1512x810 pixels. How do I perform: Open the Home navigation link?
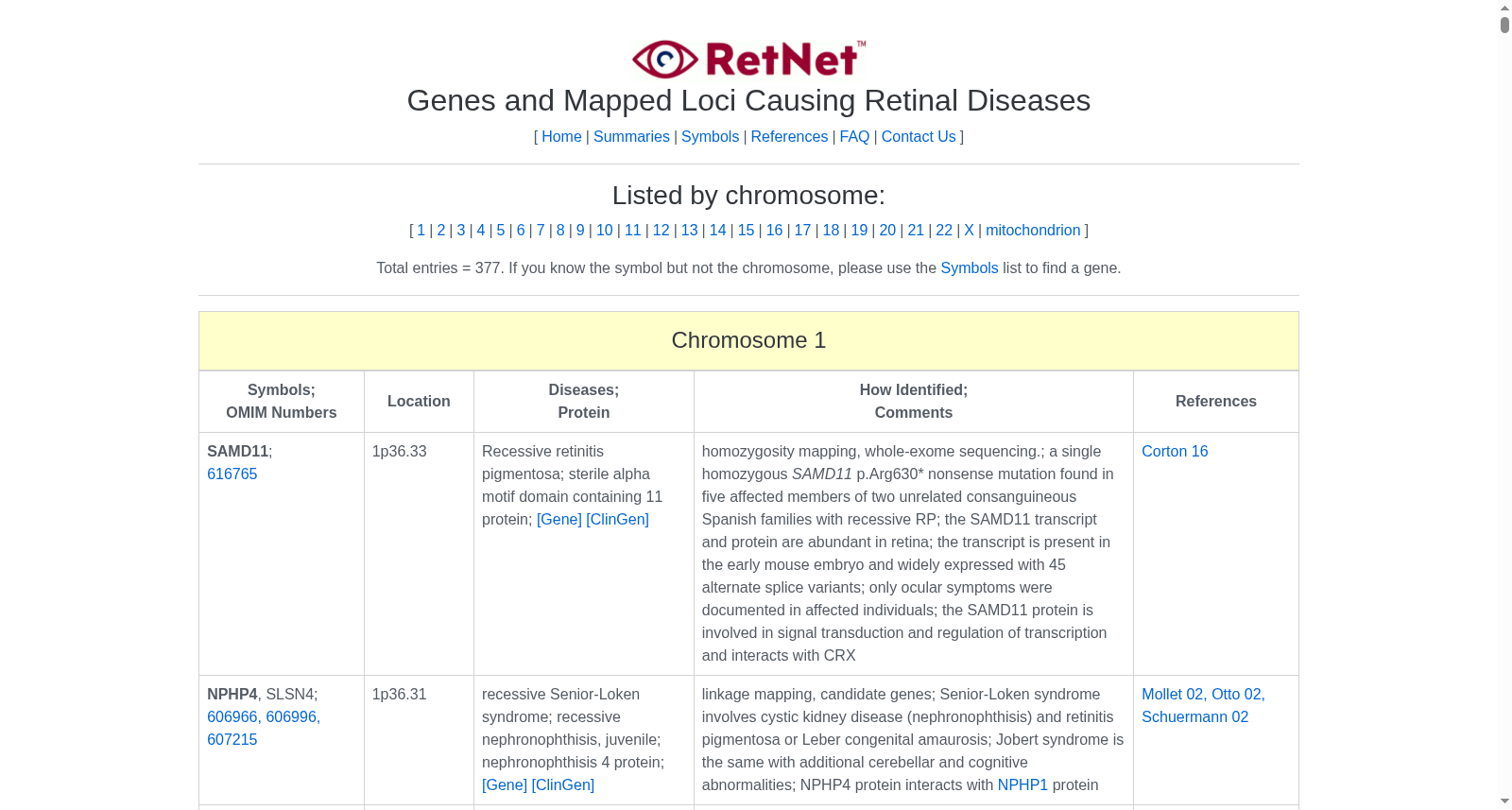561,136
